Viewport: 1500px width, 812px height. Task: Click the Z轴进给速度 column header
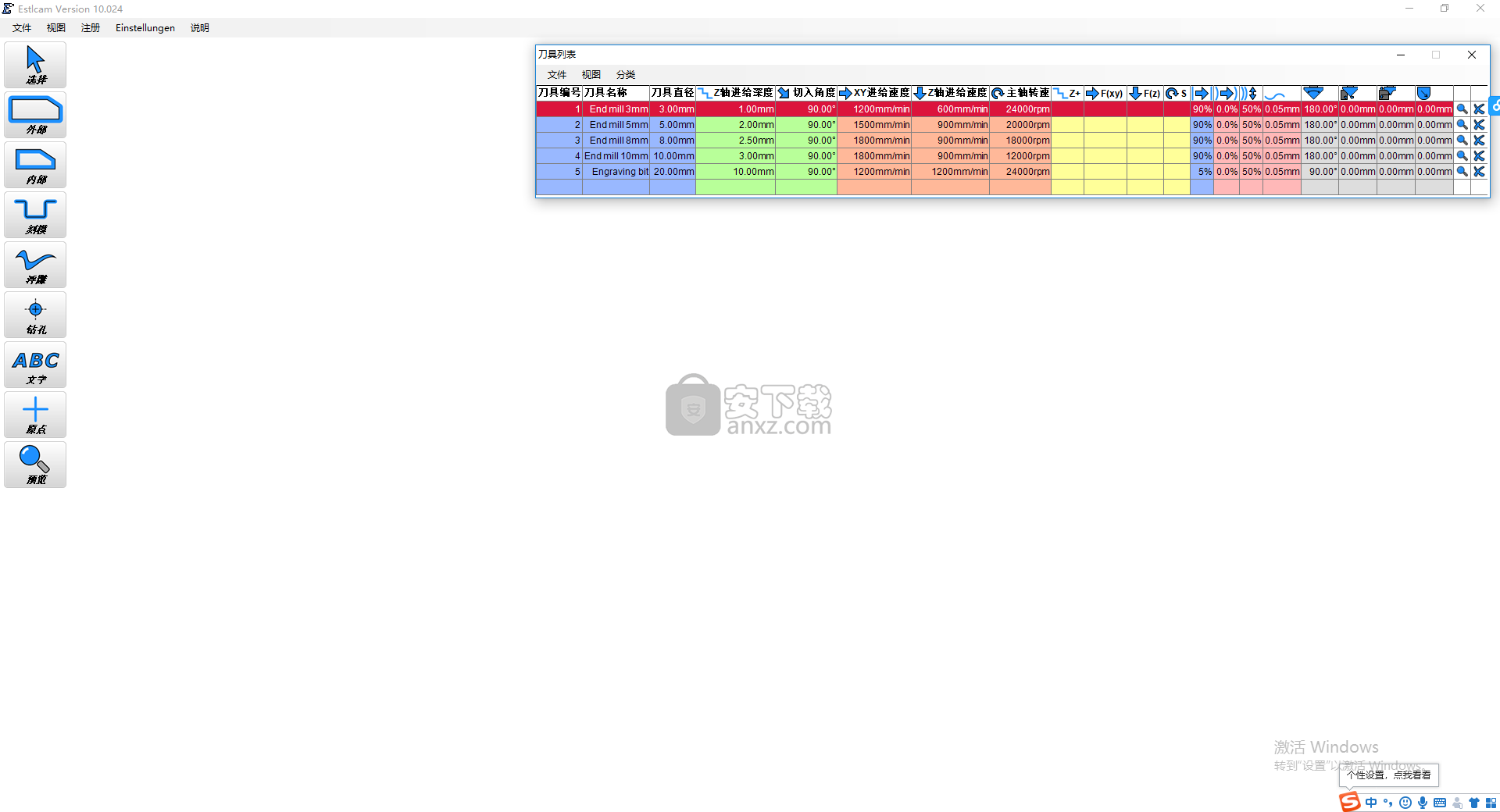tap(950, 93)
